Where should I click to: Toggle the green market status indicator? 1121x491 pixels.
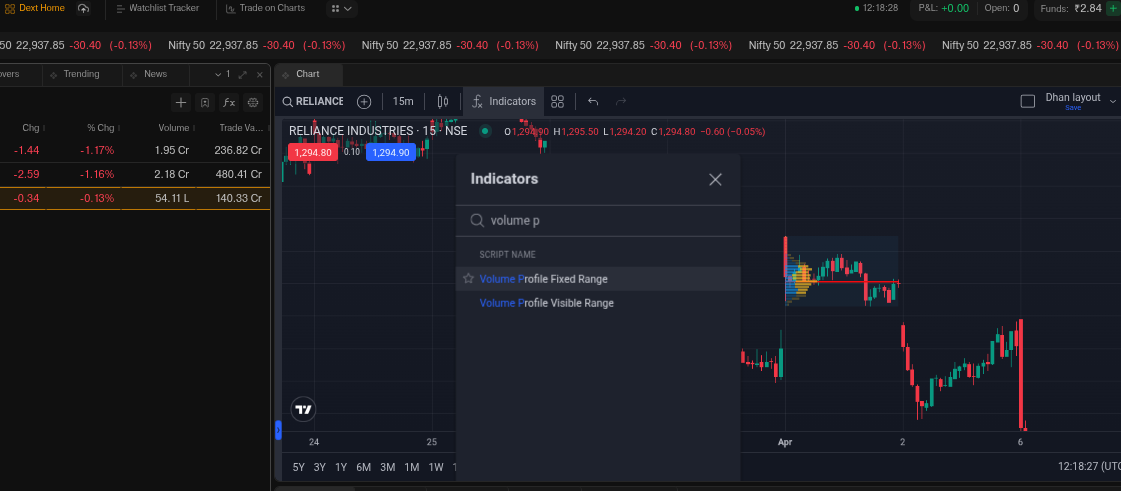coord(485,131)
